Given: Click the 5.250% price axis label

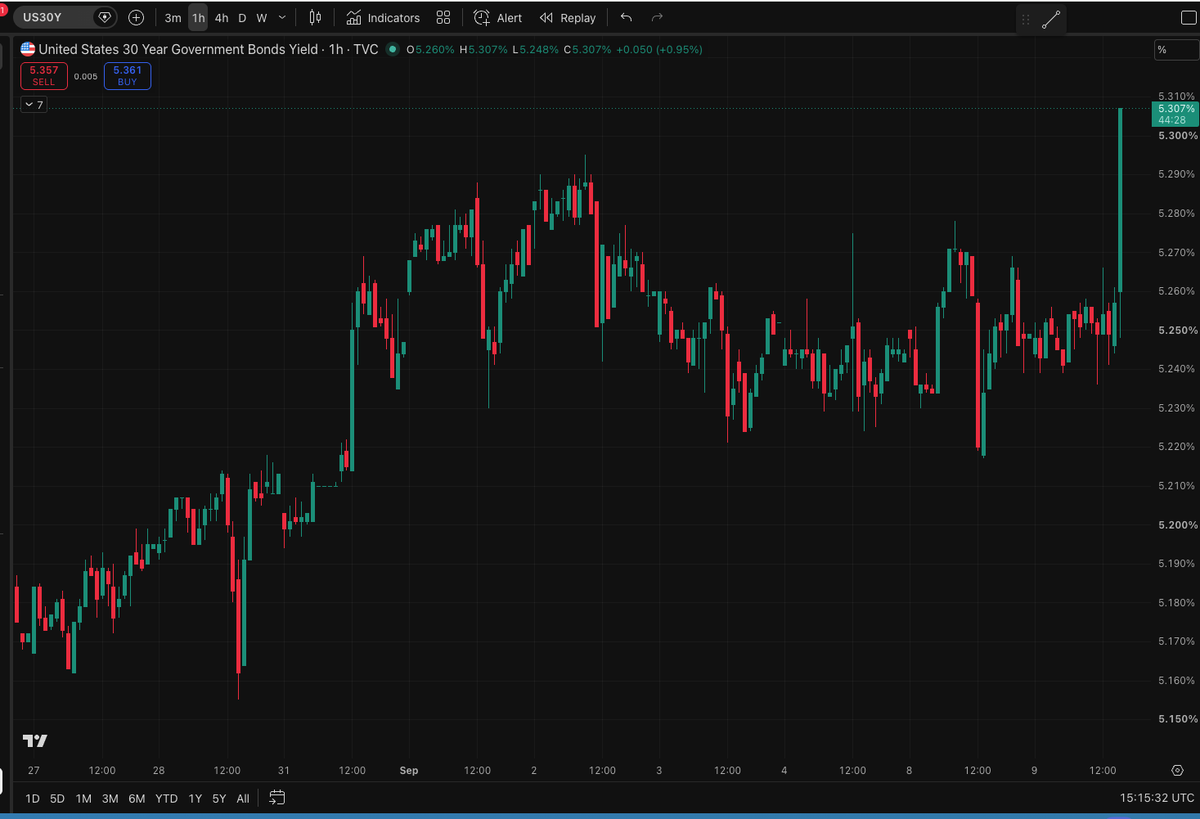Looking at the screenshot, I should coord(1176,330).
